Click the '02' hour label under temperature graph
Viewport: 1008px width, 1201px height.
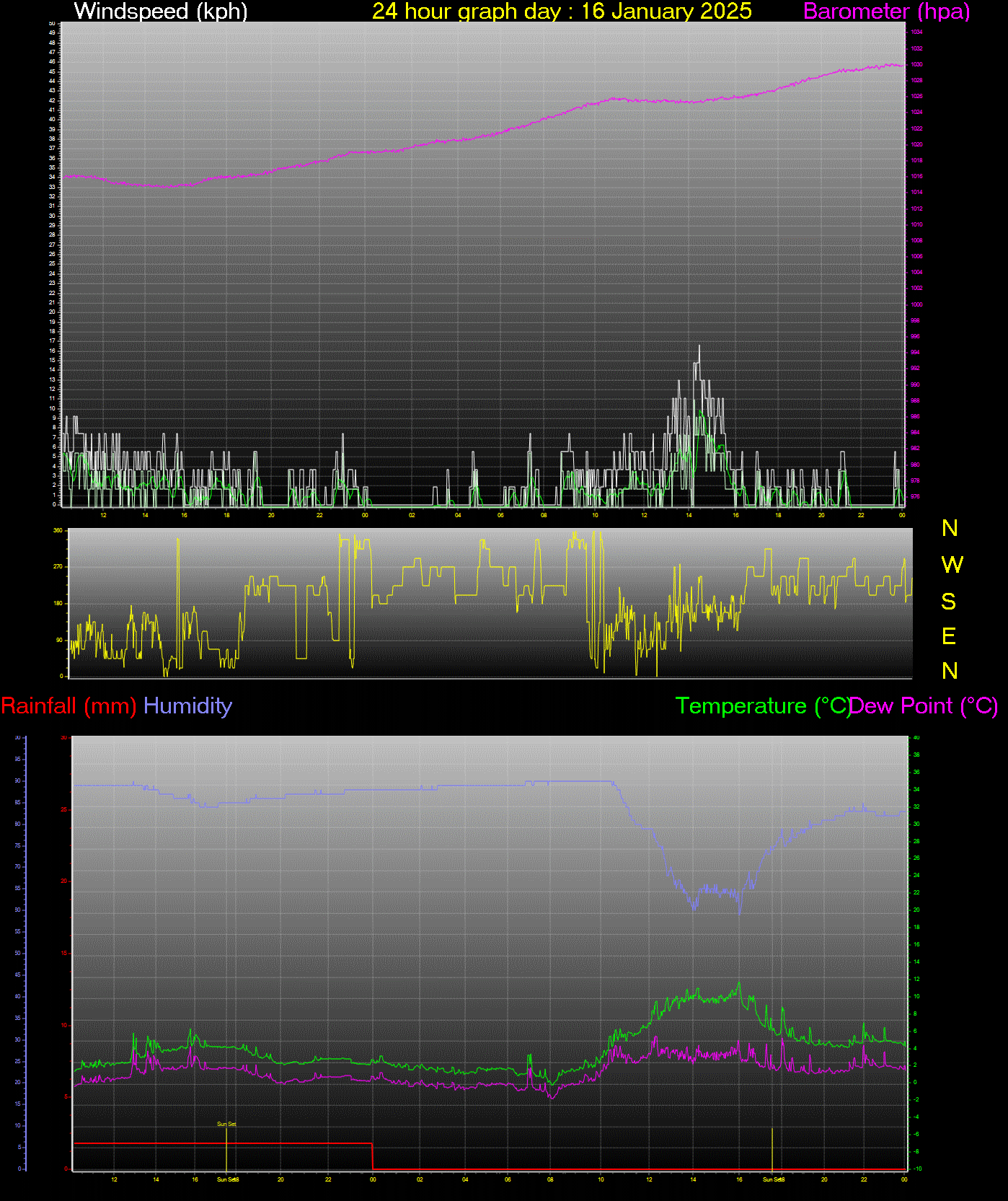[x=420, y=1179]
